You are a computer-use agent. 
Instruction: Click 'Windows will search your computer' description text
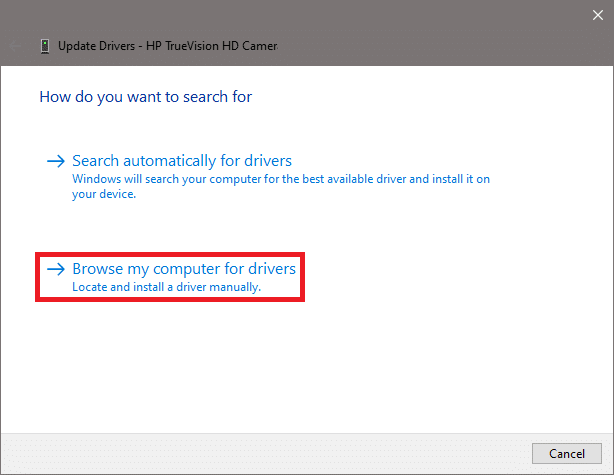[281, 186]
